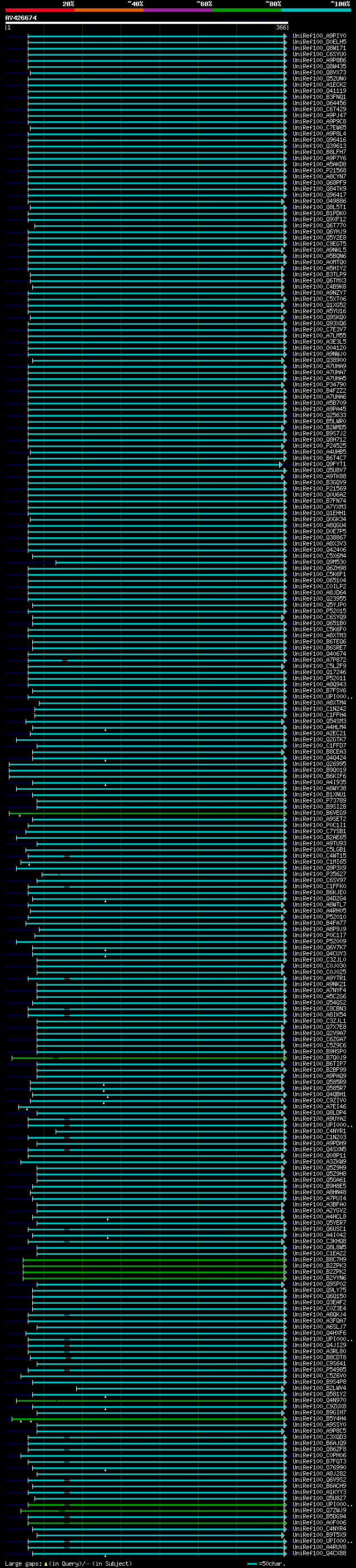Viewport: 356px width, 1568px height.
Task: Select hit label UniRef100_P0C1I1
Action: 319,825
